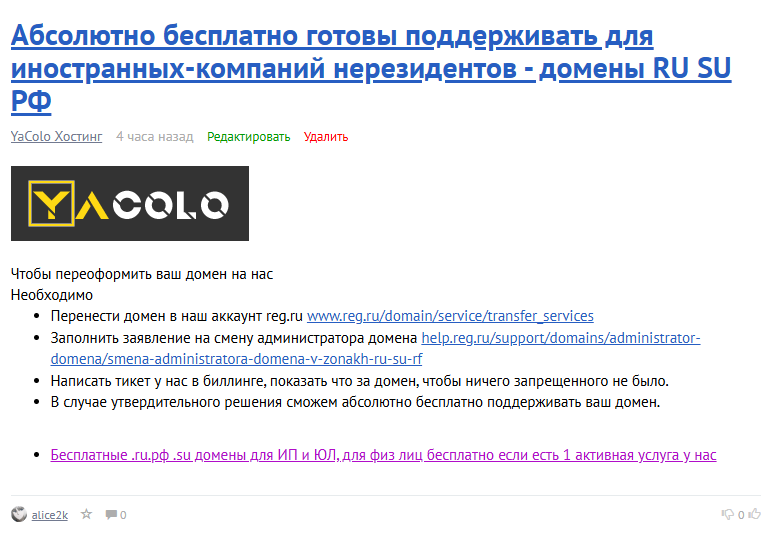Downvote the post with thumbs-down icon
This screenshot has height=547, width=767.
coord(727,515)
